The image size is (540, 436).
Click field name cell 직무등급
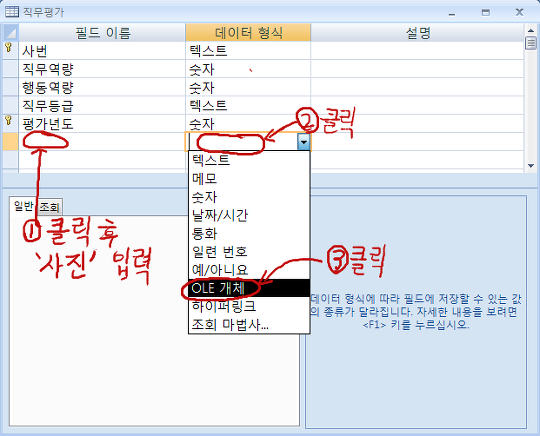point(102,105)
